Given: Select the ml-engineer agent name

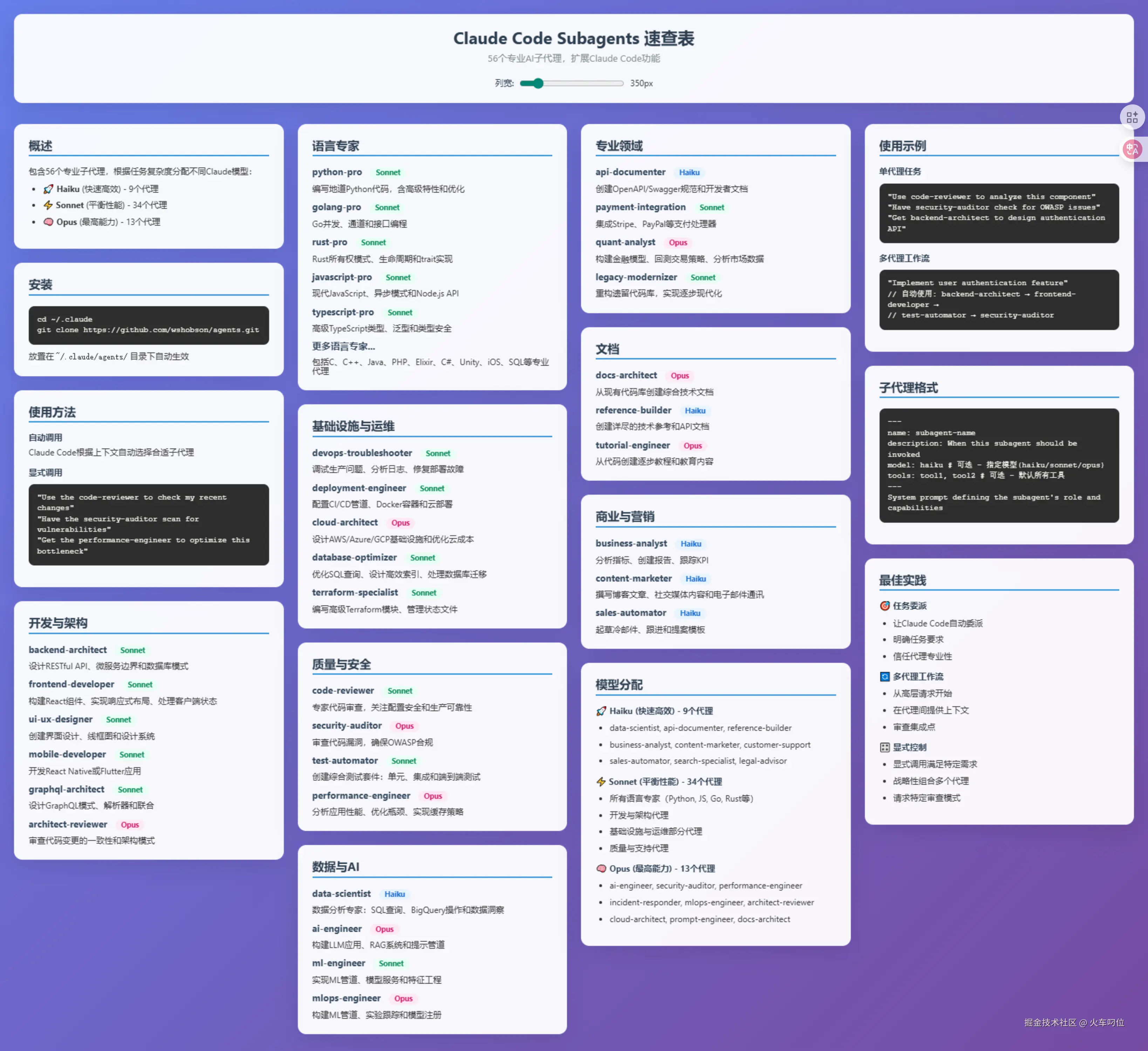Looking at the screenshot, I should [338, 963].
